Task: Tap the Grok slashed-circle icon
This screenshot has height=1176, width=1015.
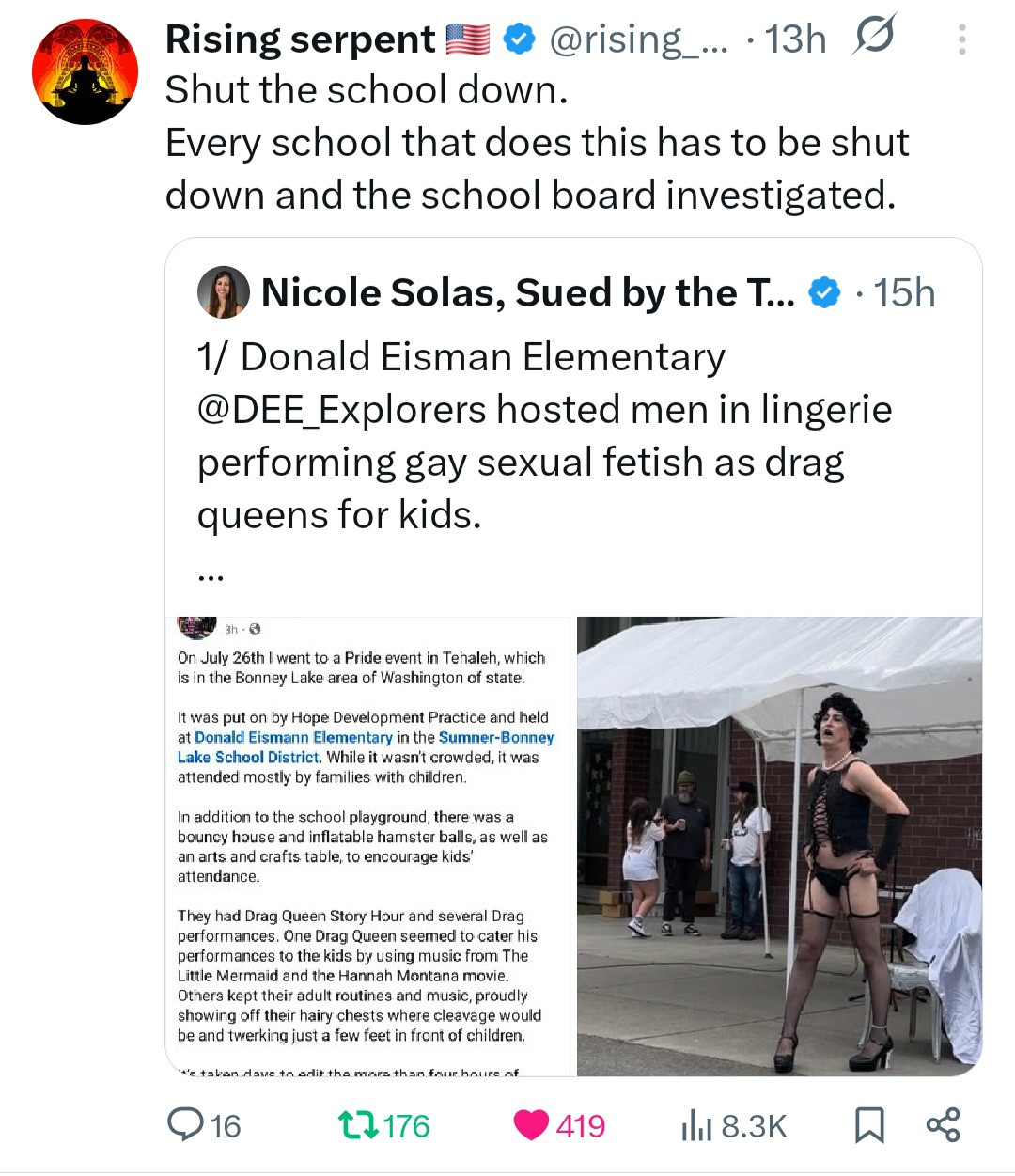Action: 874,36
